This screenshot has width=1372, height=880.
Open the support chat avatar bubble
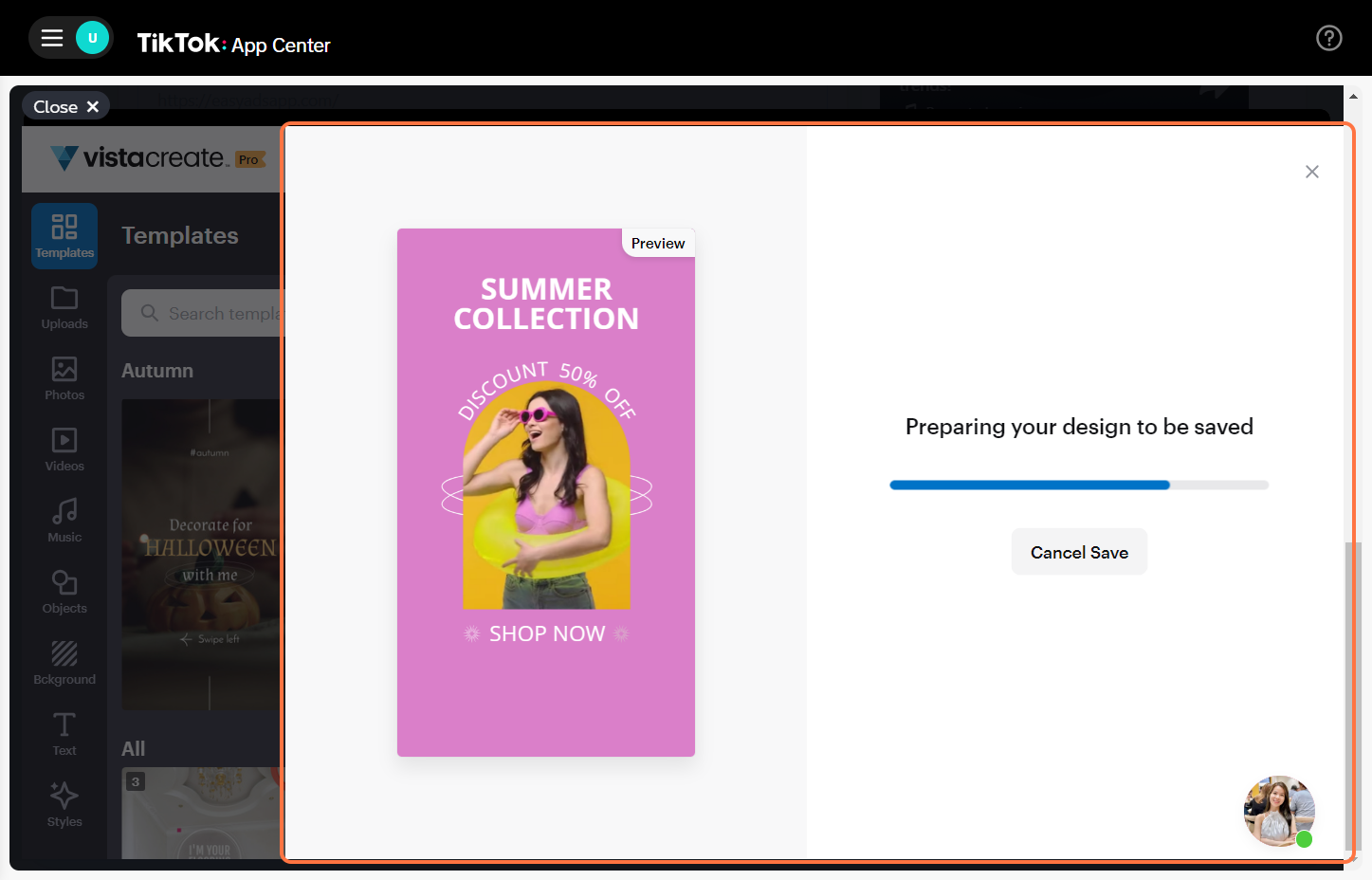click(x=1278, y=811)
